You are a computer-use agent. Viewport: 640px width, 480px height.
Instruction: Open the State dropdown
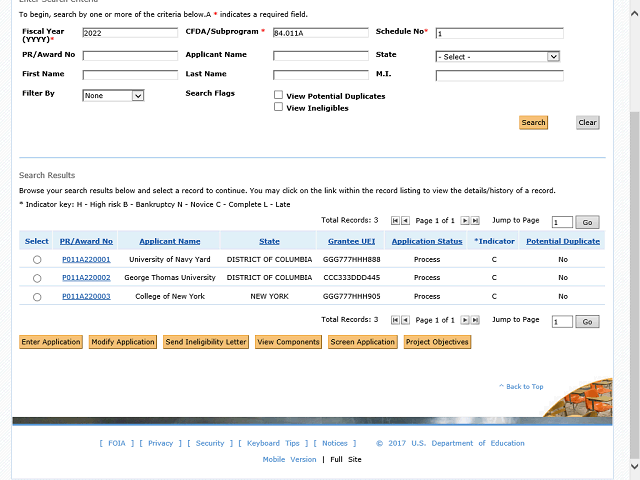(x=498, y=57)
